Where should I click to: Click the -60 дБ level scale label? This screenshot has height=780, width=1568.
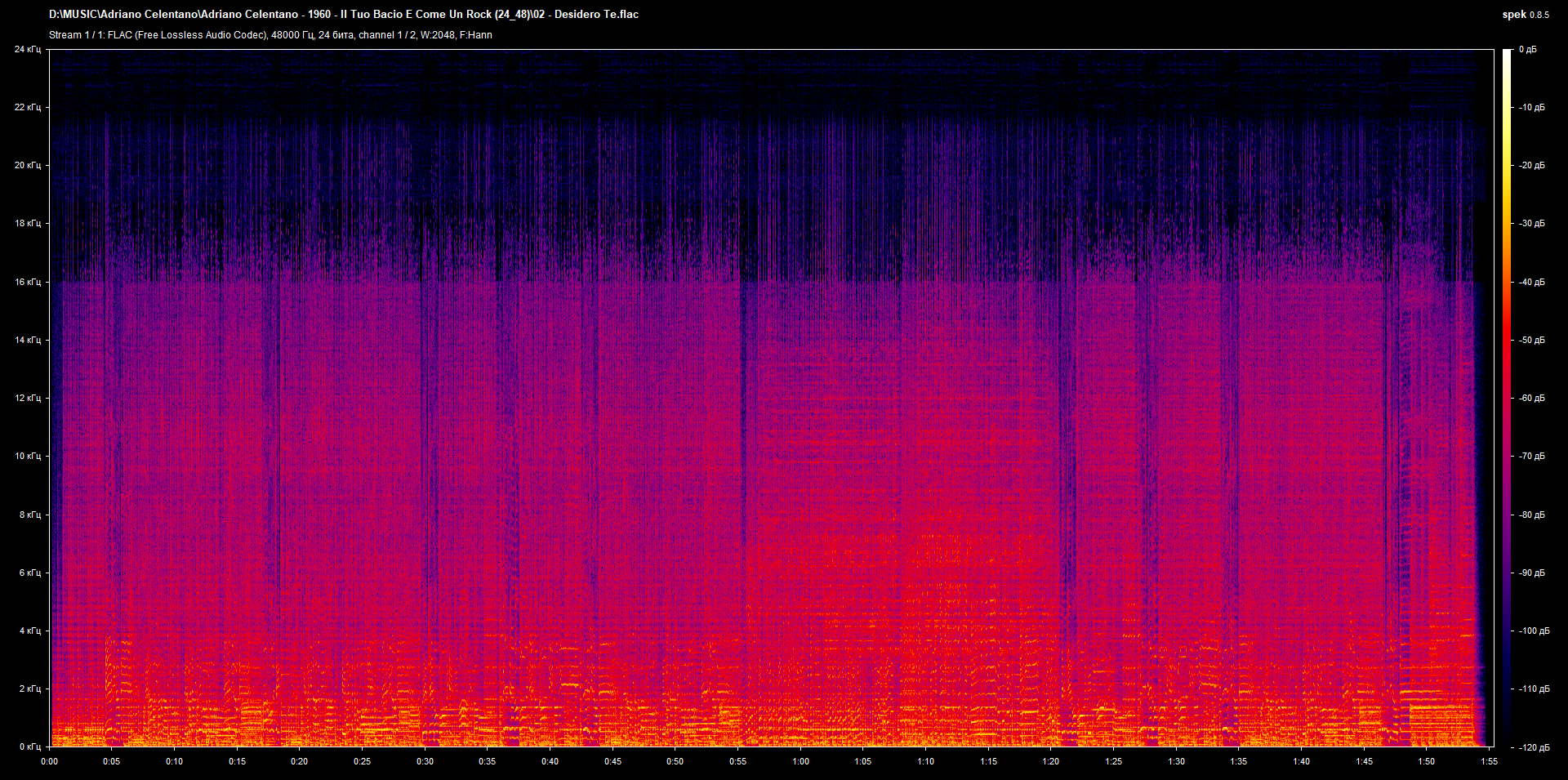1531,399
